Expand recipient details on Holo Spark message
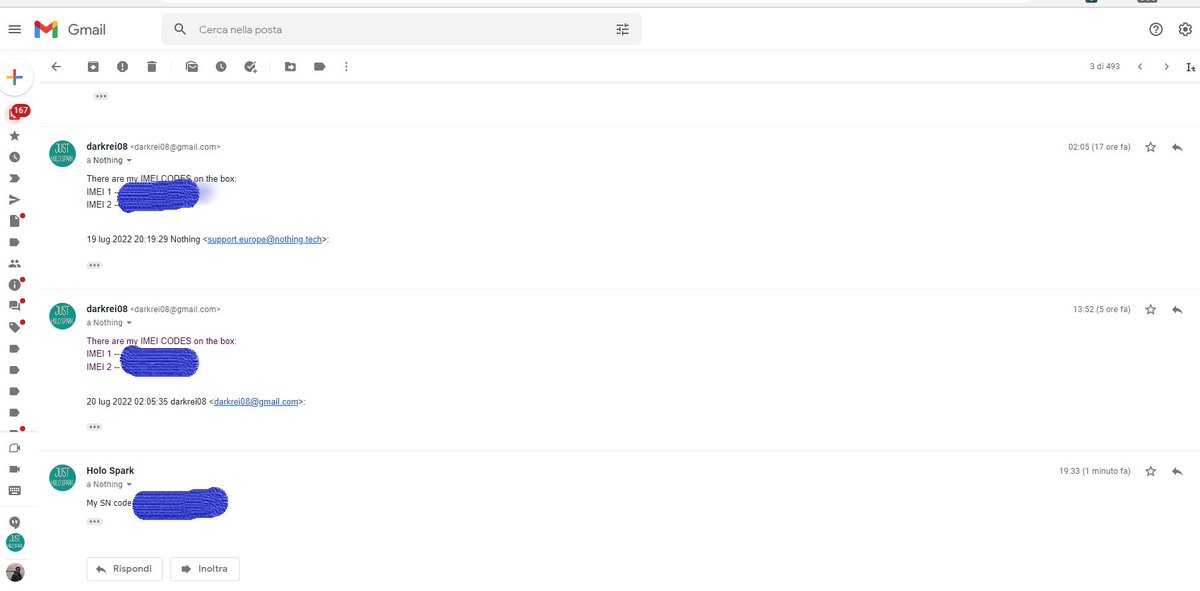Viewport: 1200px width, 591px height. pyautogui.click(x=129, y=485)
